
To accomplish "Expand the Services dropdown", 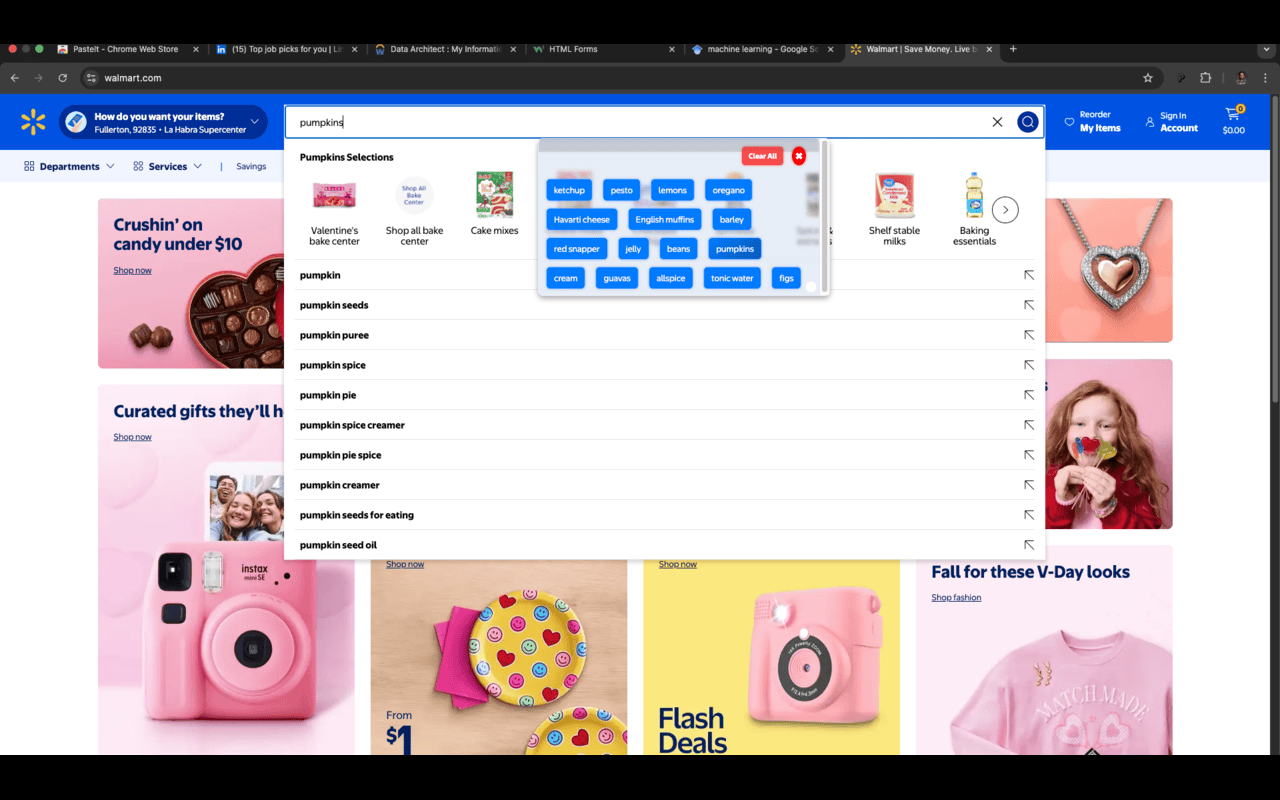I will coord(168,166).
